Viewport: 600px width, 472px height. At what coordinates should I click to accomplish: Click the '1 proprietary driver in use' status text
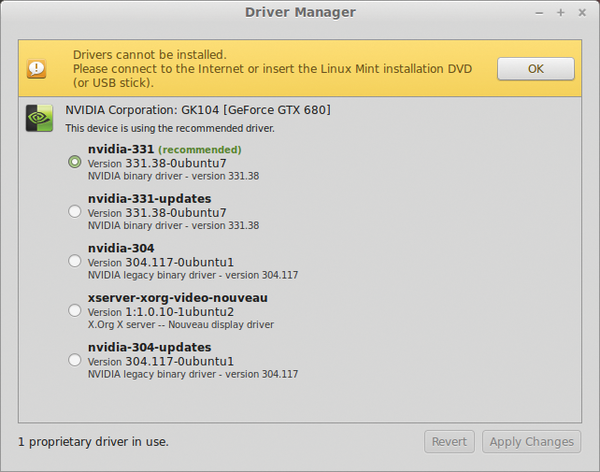[93, 441]
